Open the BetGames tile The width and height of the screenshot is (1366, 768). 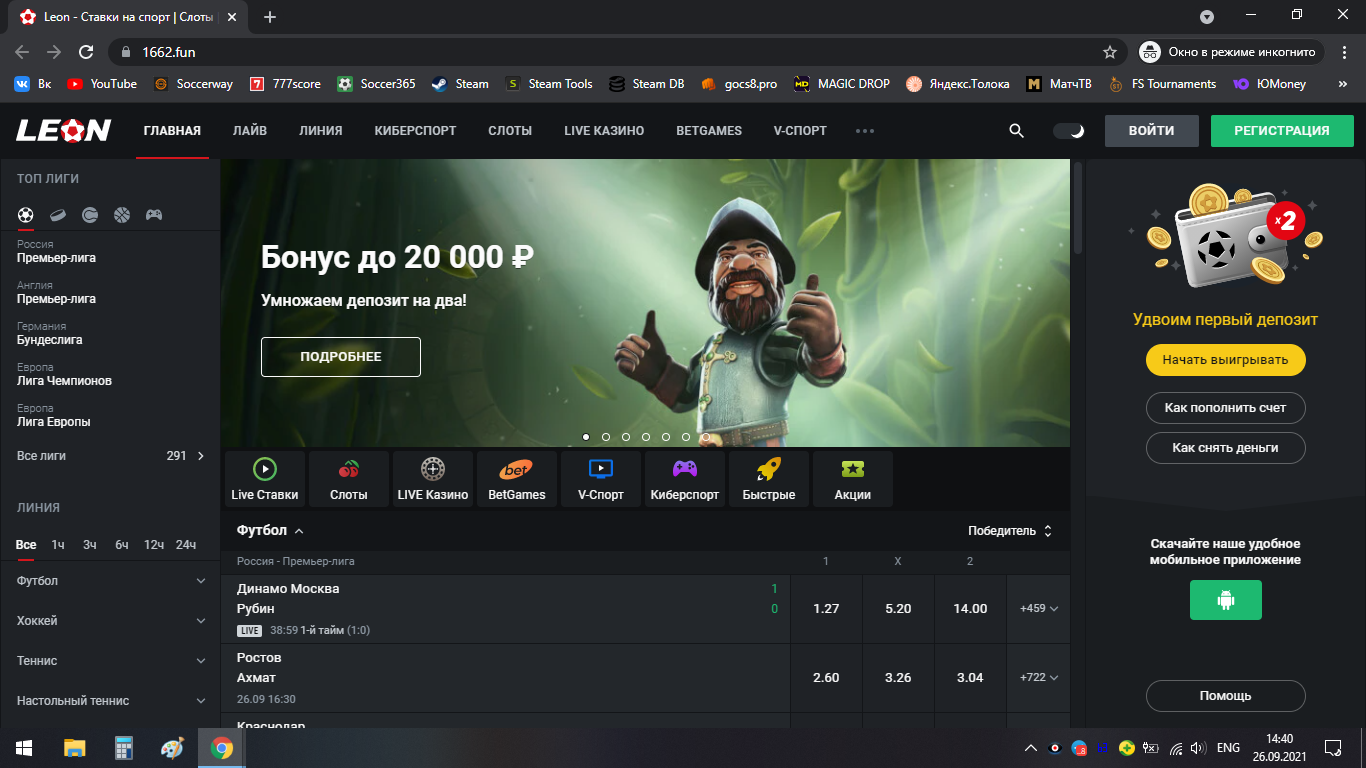[x=517, y=479]
